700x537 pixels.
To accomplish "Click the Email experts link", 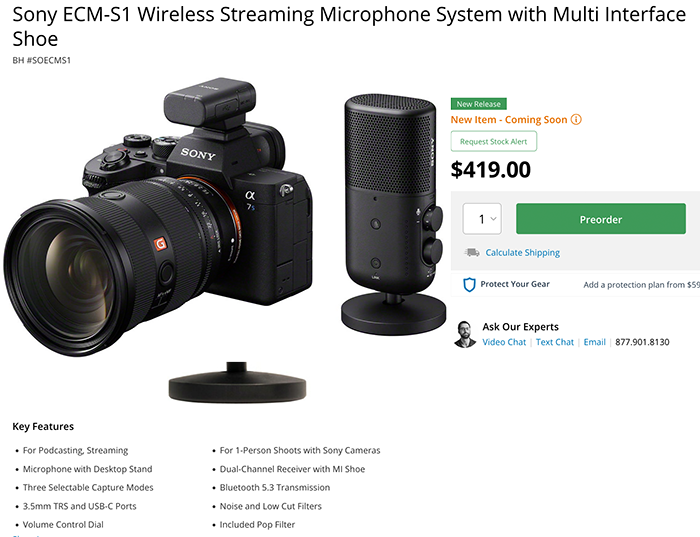I will pos(595,342).
